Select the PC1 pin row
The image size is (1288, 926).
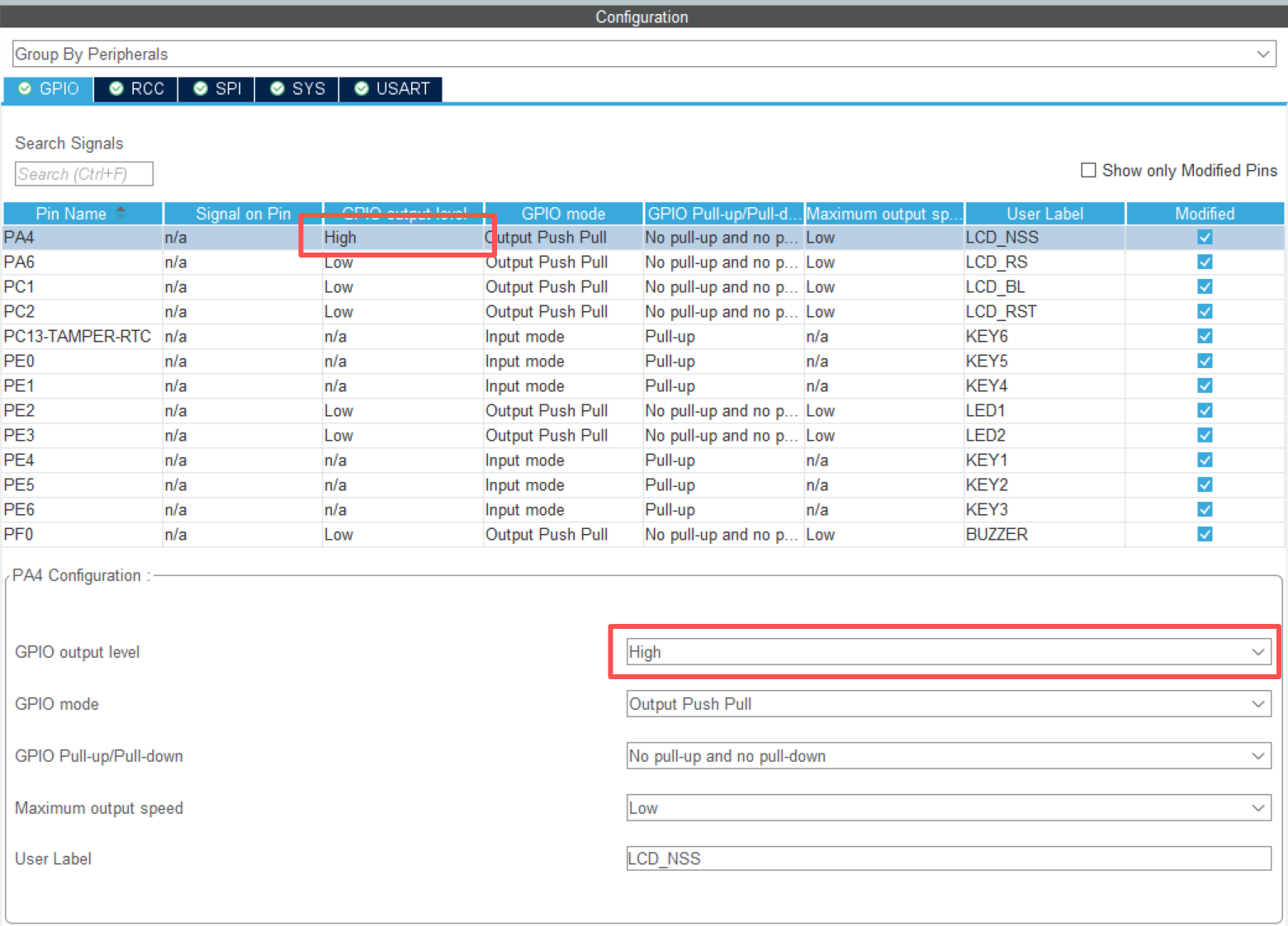tap(644, 286)
